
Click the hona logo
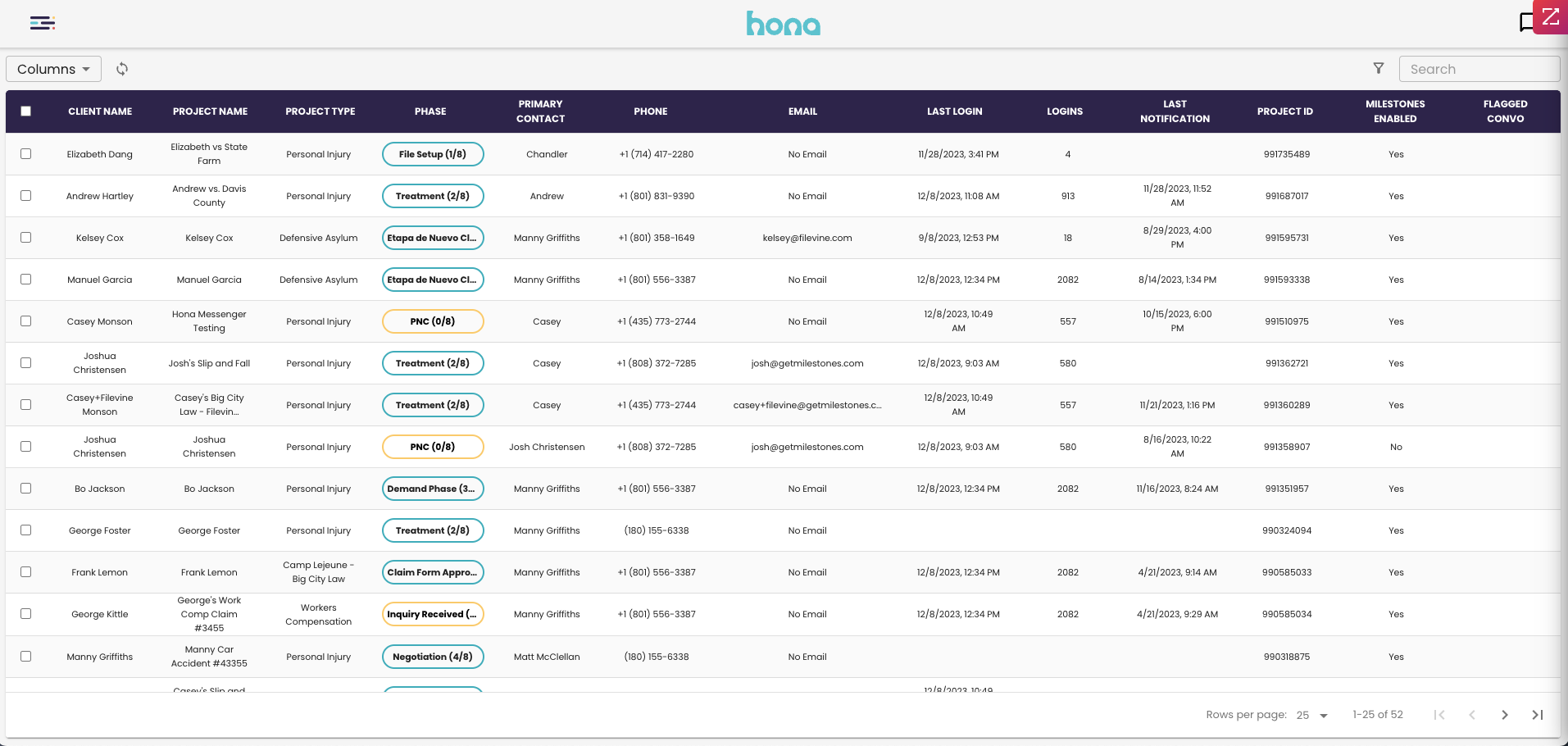(x=783, y=24)
